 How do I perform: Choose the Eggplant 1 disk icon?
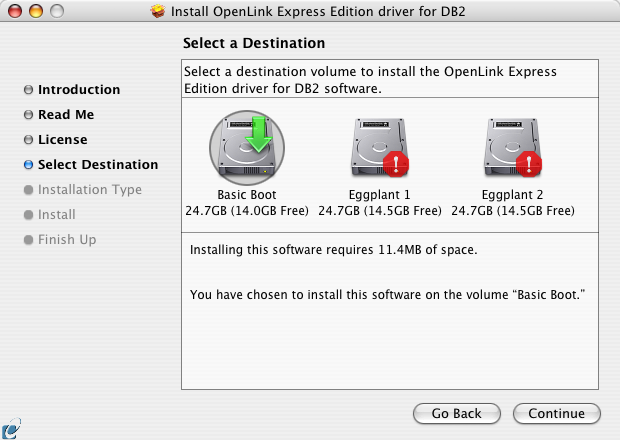(380, 147)
